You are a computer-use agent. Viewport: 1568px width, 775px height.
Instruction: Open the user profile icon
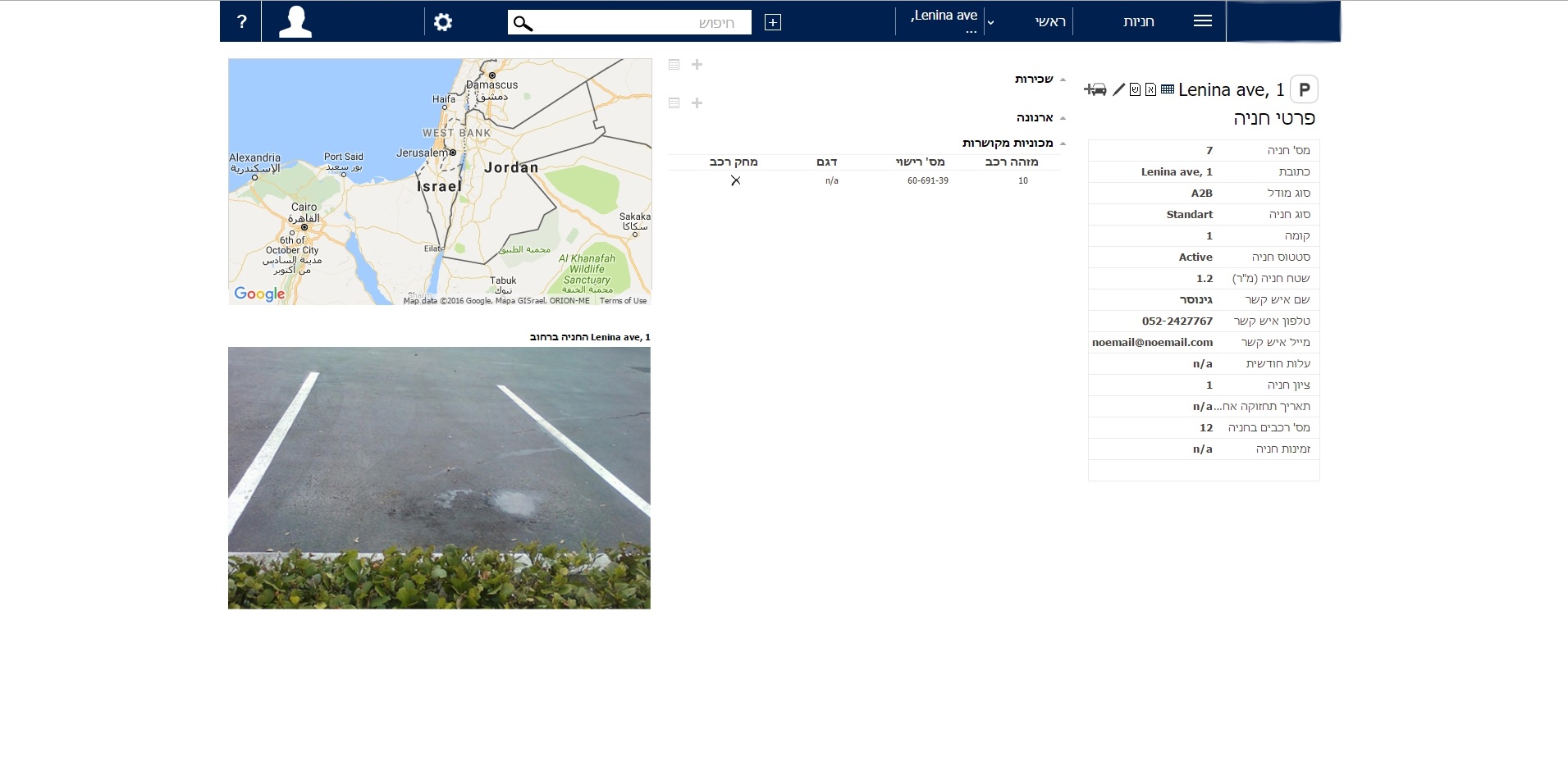tap(295, 22)
